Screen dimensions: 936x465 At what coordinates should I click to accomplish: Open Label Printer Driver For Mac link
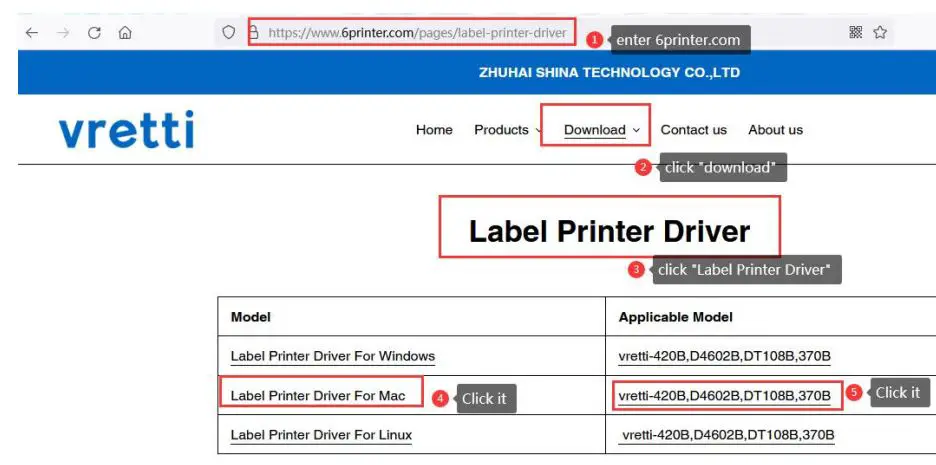(318, 396)
